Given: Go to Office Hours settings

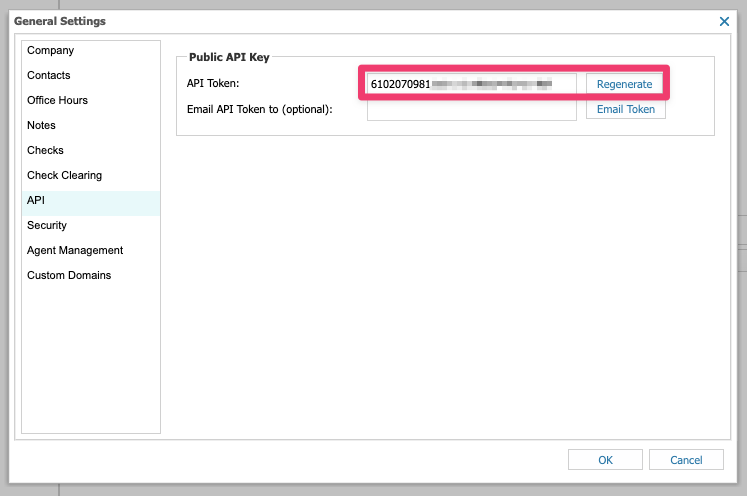Looking at the screenshot, I should [x=91, y=101].
